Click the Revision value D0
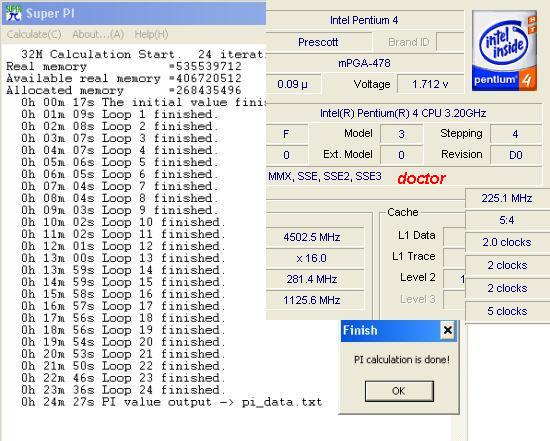This screenshot has height=441, width=550. click(x=515, y=155)
